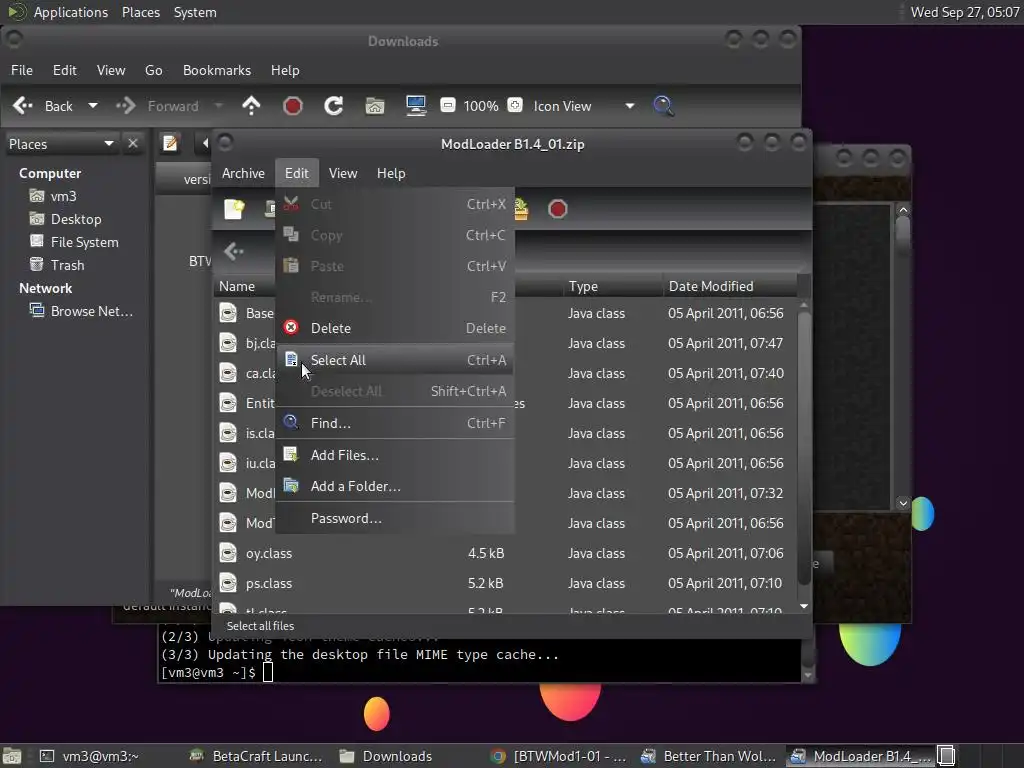1024x768 pixels.
Task: Choose Add a Folder… menu entry
Action: tap(395, 487)
